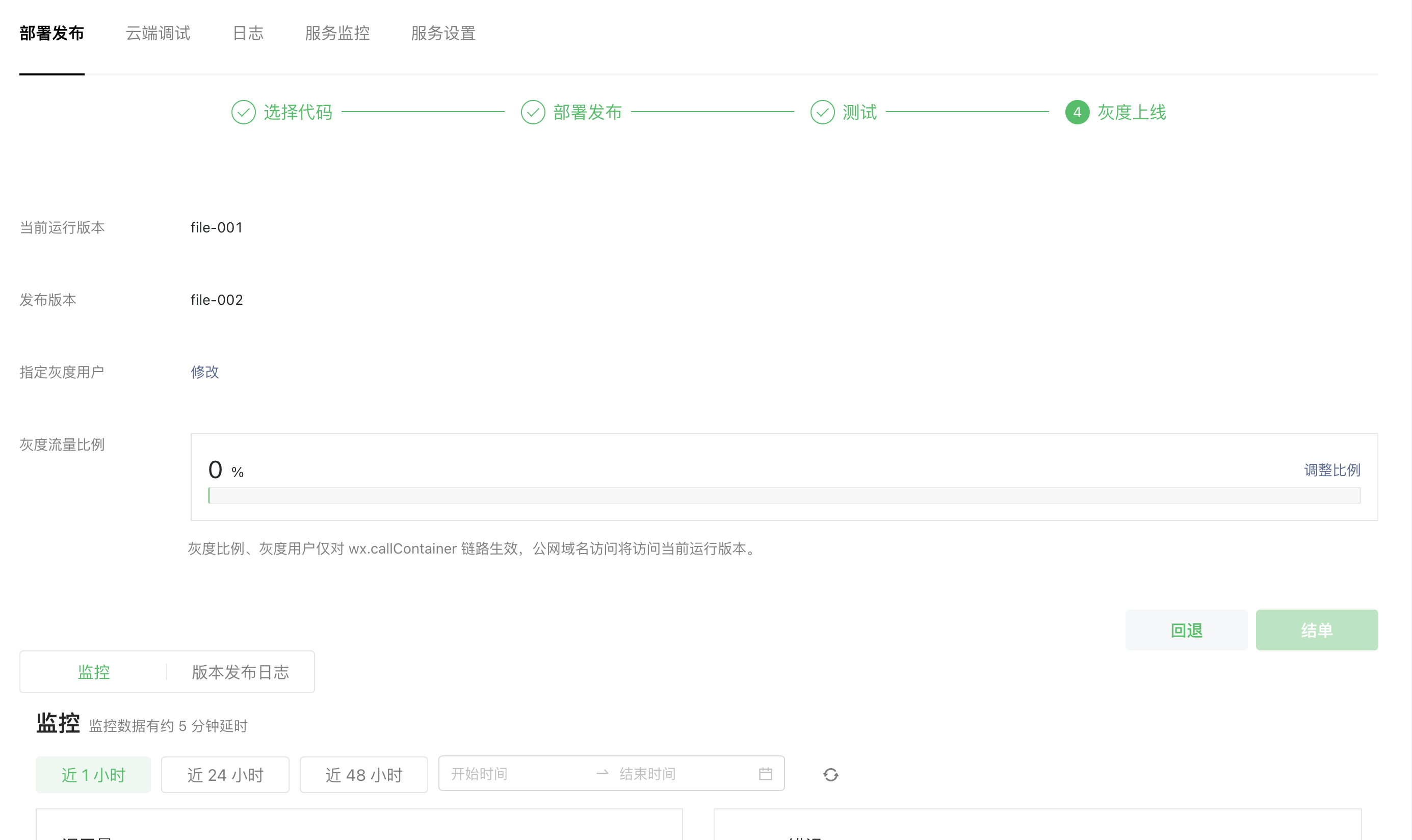Click the 修改 link for gray users
The height and width of the screenshot is (840, 1412).
click(x=205, y=372)
